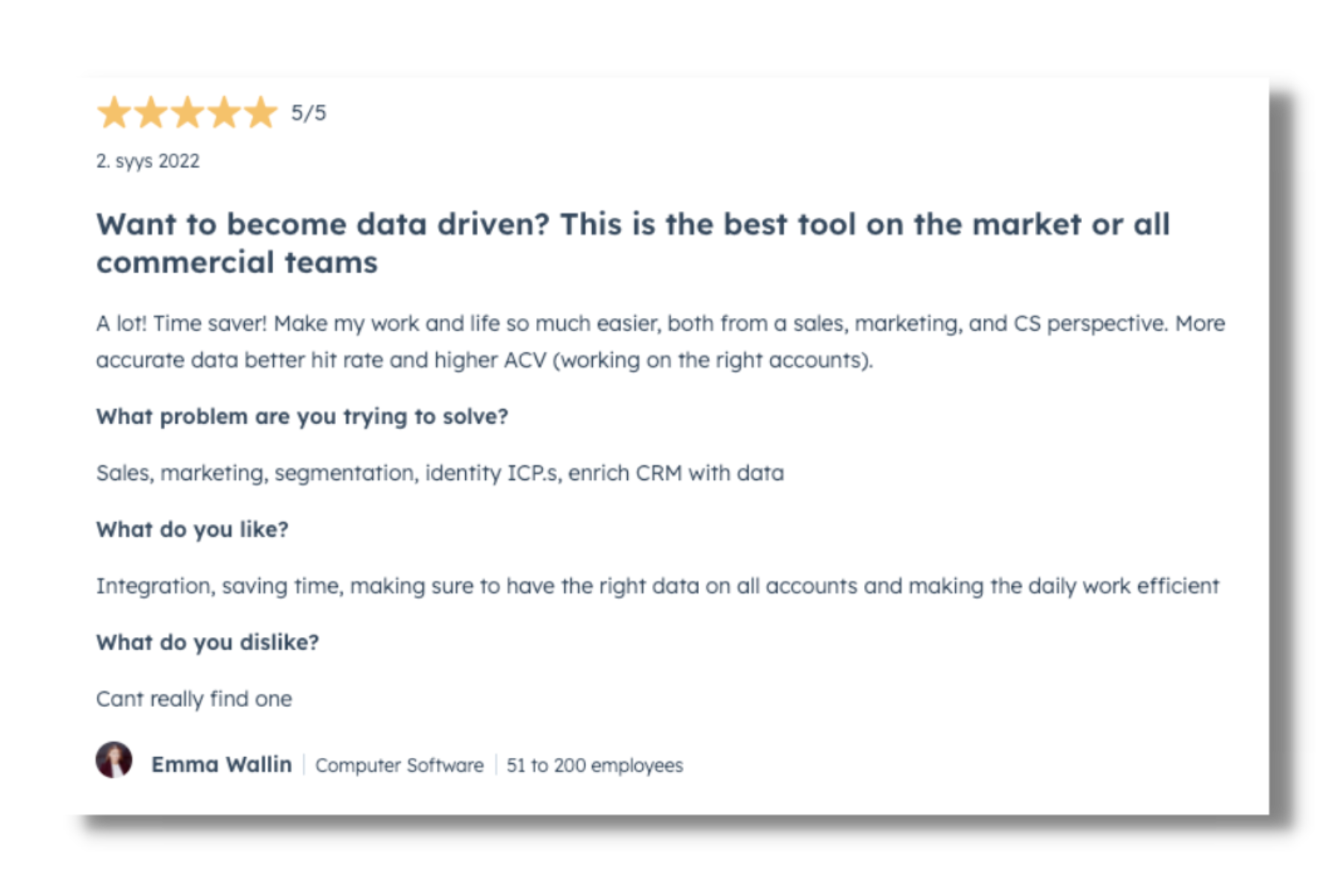Click the 'higher ACV' phrase in the review

click(x=490, y=361)
